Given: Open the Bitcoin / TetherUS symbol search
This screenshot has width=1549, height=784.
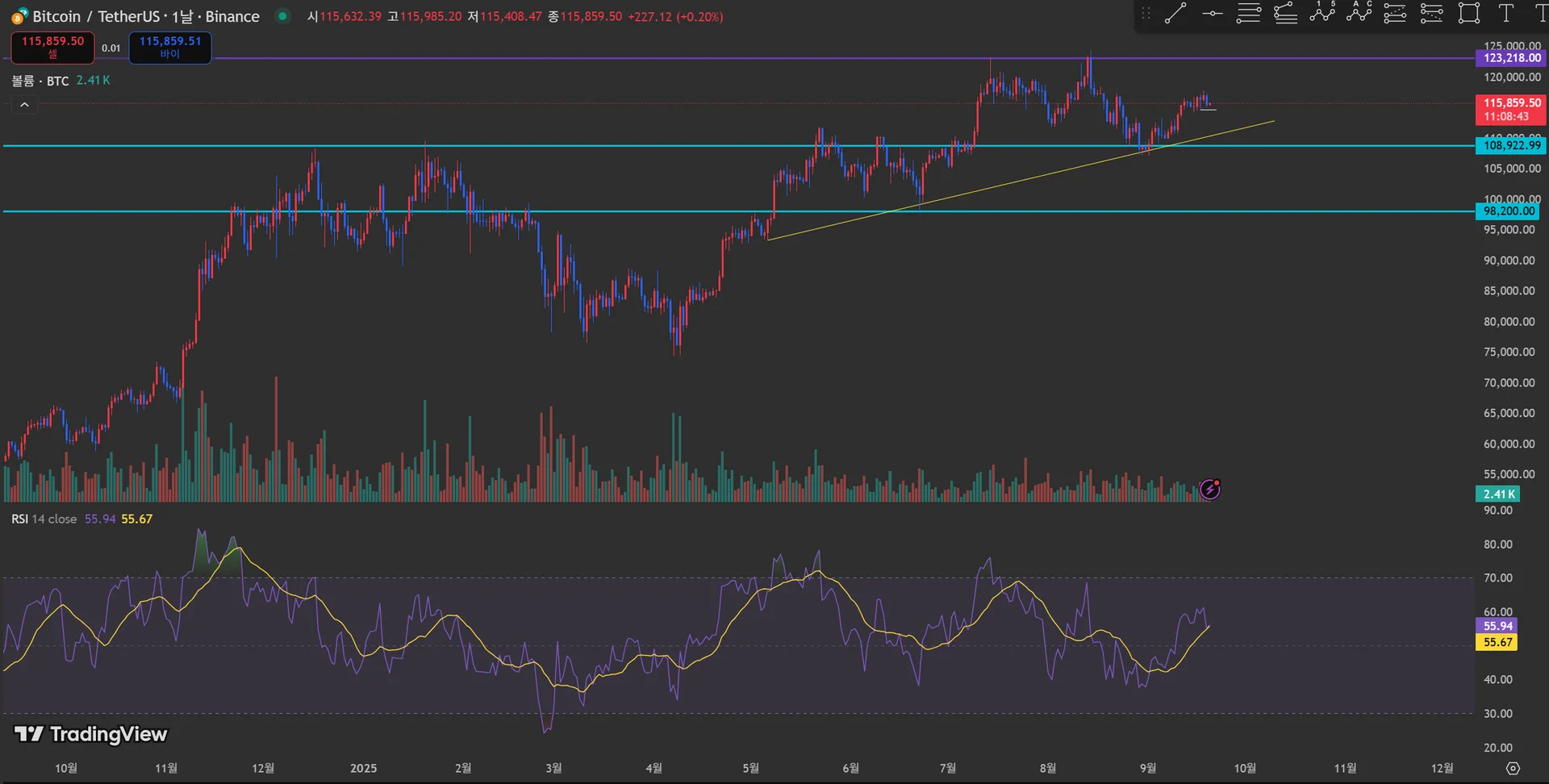Looking at the screenshot, I should point(96,16).
